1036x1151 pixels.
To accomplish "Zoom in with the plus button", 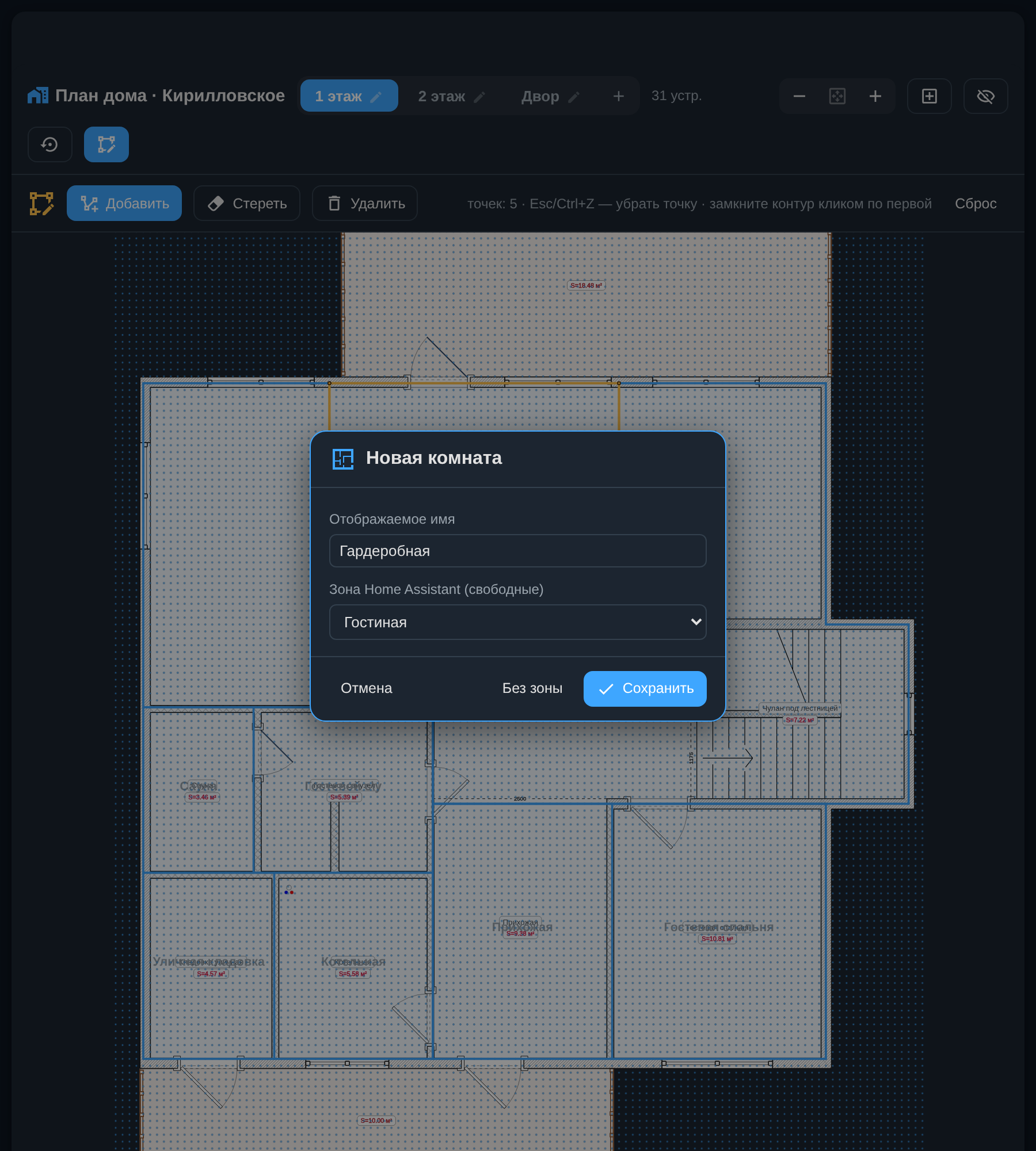I will 875,96.
